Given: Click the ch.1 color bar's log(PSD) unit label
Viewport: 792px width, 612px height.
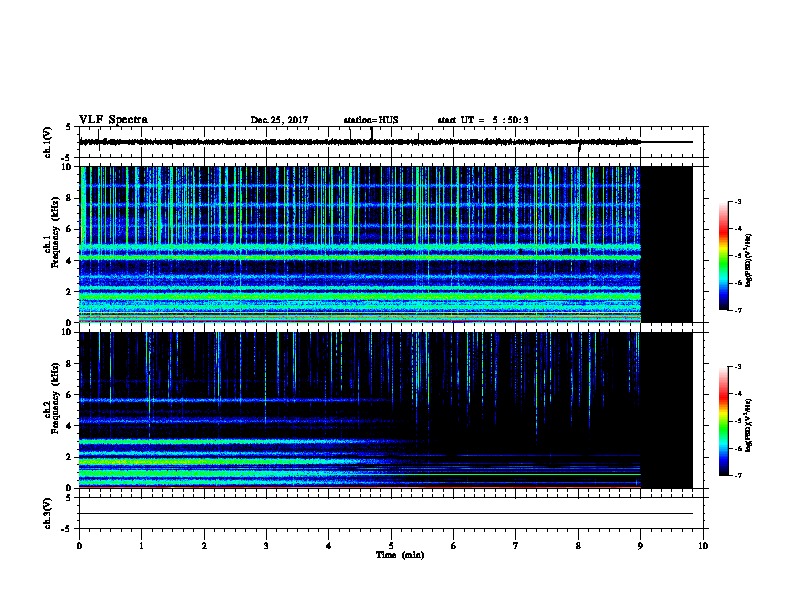Looking at the screenshot, I should click(748, 260).
